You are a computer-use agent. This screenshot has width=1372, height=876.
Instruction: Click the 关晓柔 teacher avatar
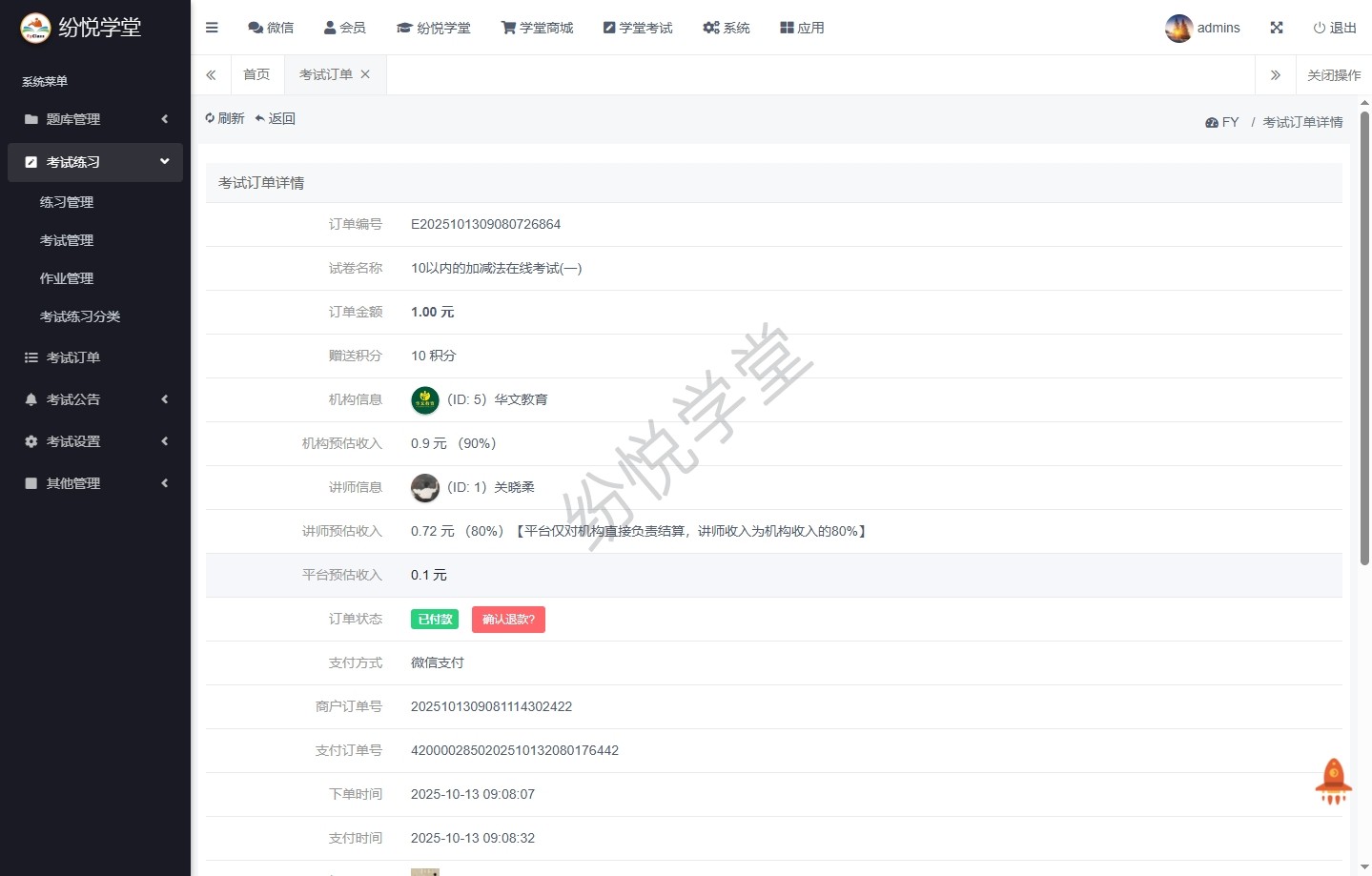(x=425, y=488)
